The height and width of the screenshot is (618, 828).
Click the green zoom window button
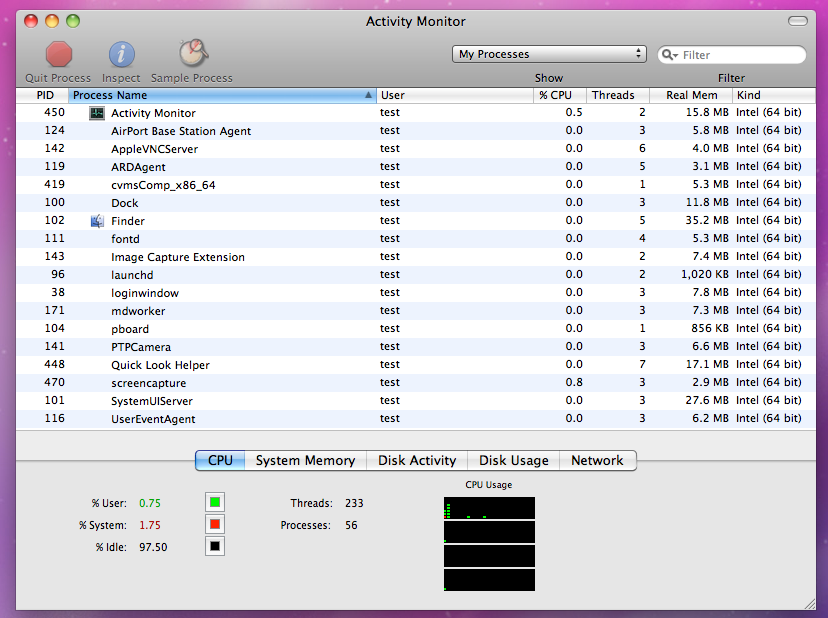click(73, 21)
